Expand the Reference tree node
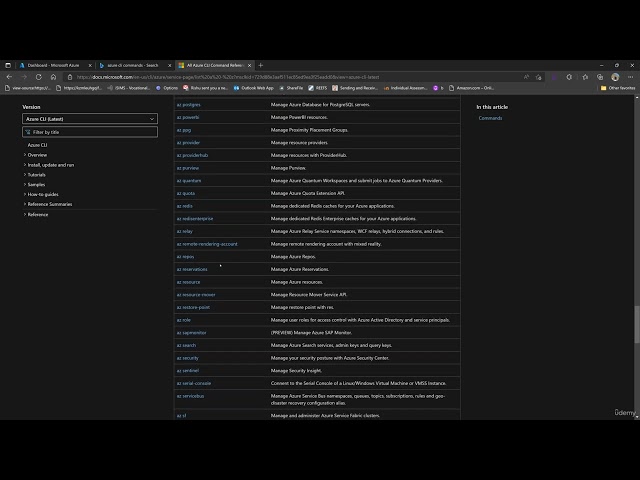The image size is (640, 480). pyautogui.click(x=38, y=214)
